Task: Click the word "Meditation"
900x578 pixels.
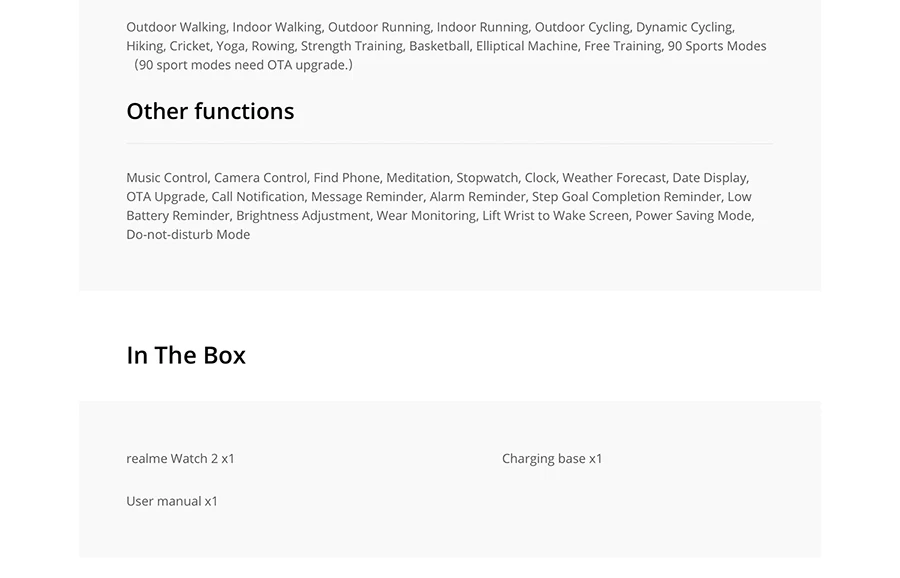Action: coord(417,178)
